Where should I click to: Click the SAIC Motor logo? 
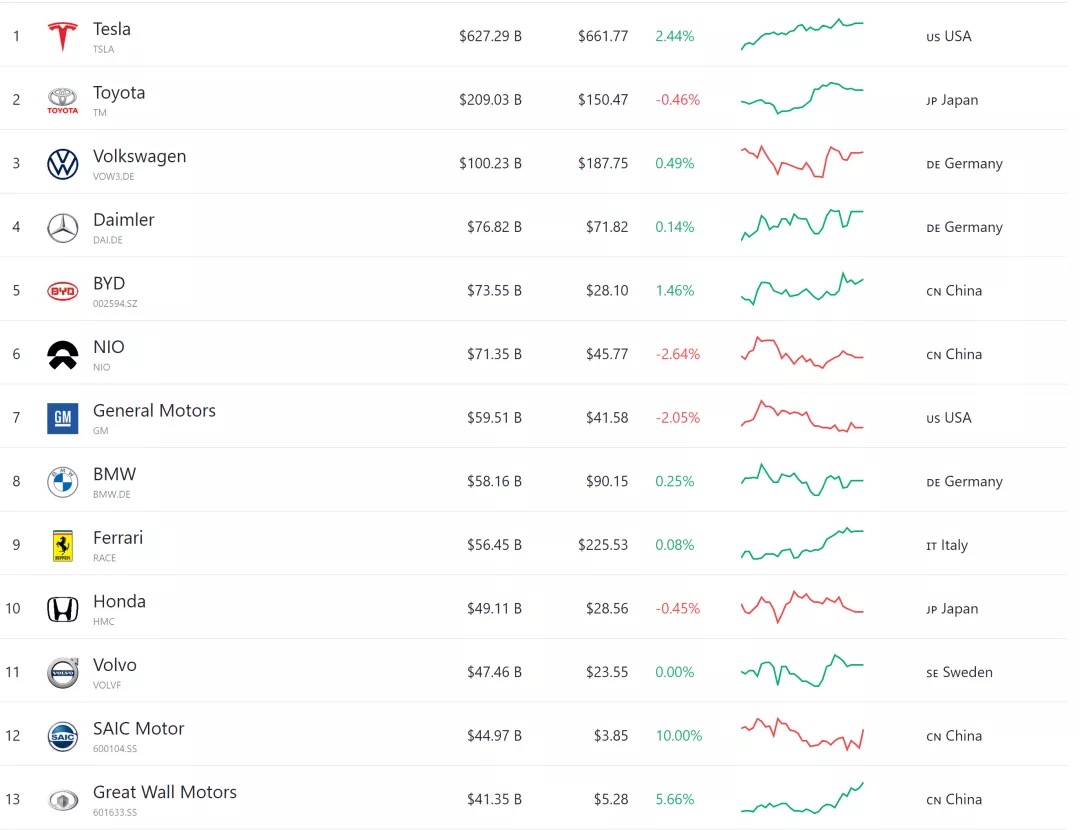pos(63,736)
